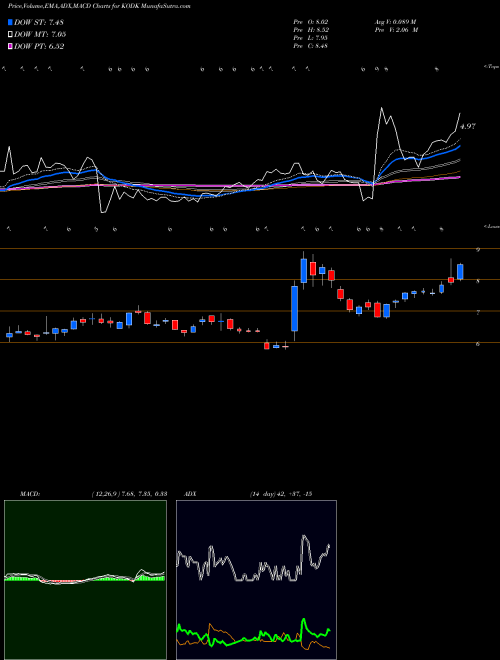Viewport: 500px width, 660px height.
Task: Click the 'Pre C: 8.48' value
Action: pos(311,46)
